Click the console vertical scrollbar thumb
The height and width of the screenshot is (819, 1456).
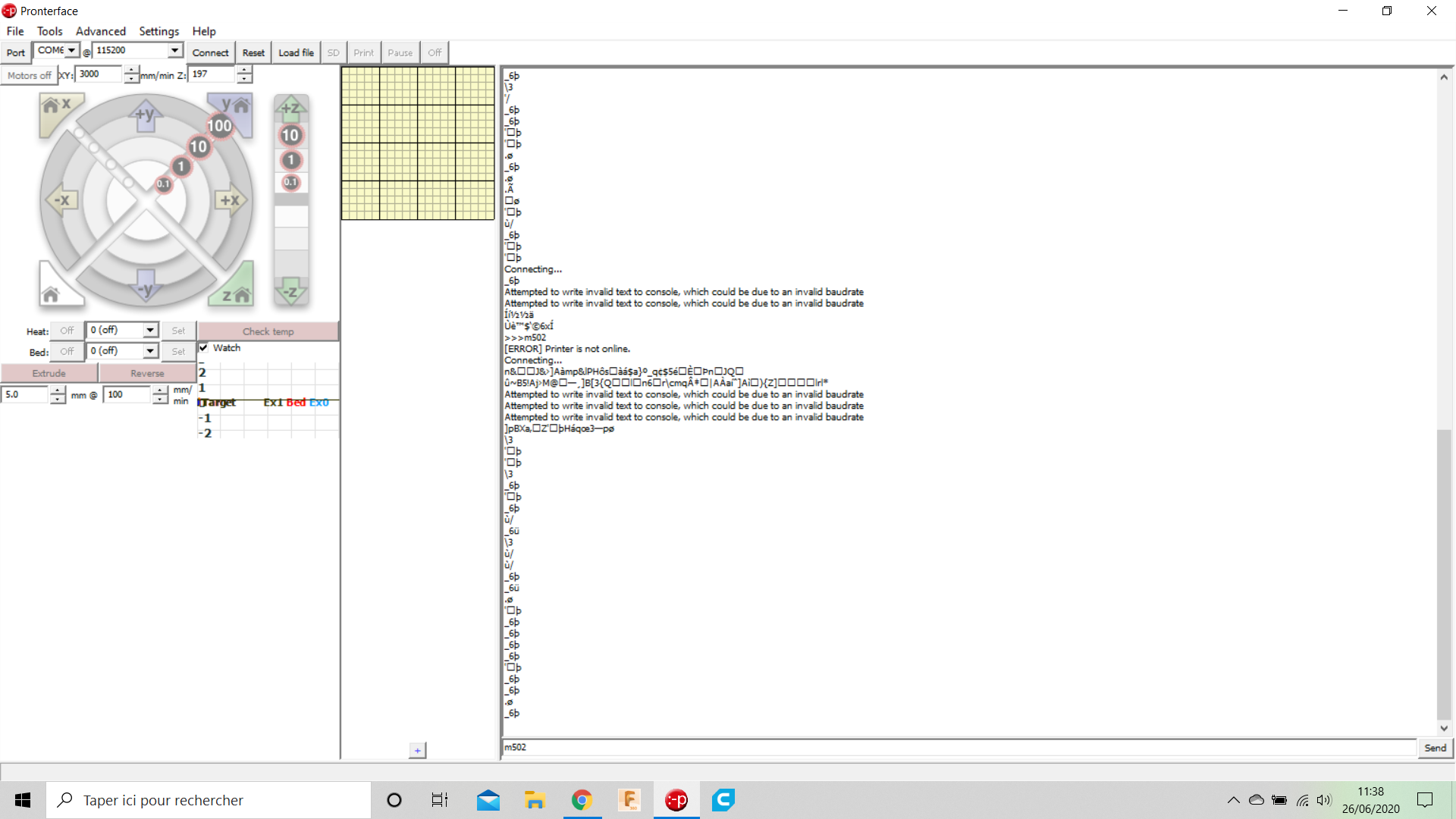coord(1444,573)
